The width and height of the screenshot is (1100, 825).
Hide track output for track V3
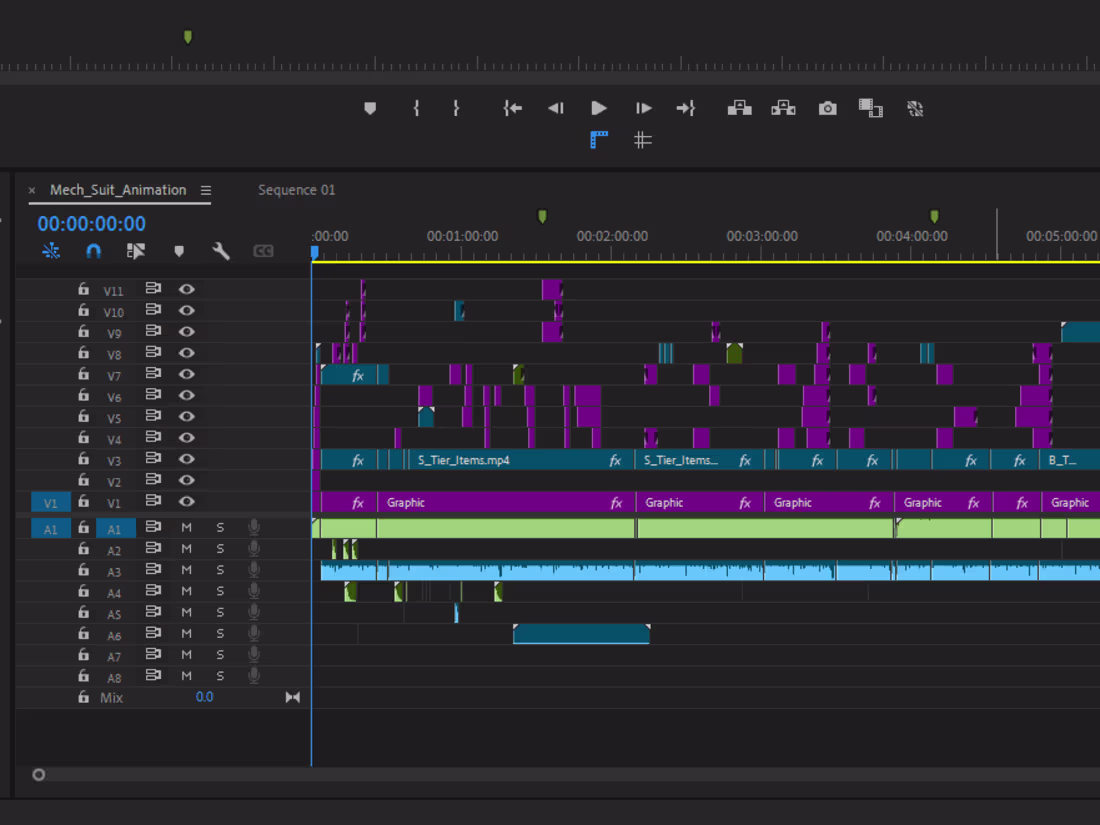[x=187, y=460]
